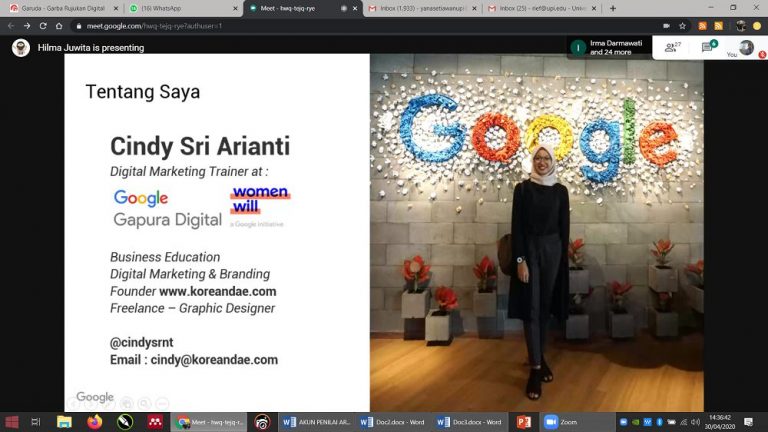This screenshot has width=768, height=432.
Task: Close the Garuda tab
Action: (x=116, y=8)
